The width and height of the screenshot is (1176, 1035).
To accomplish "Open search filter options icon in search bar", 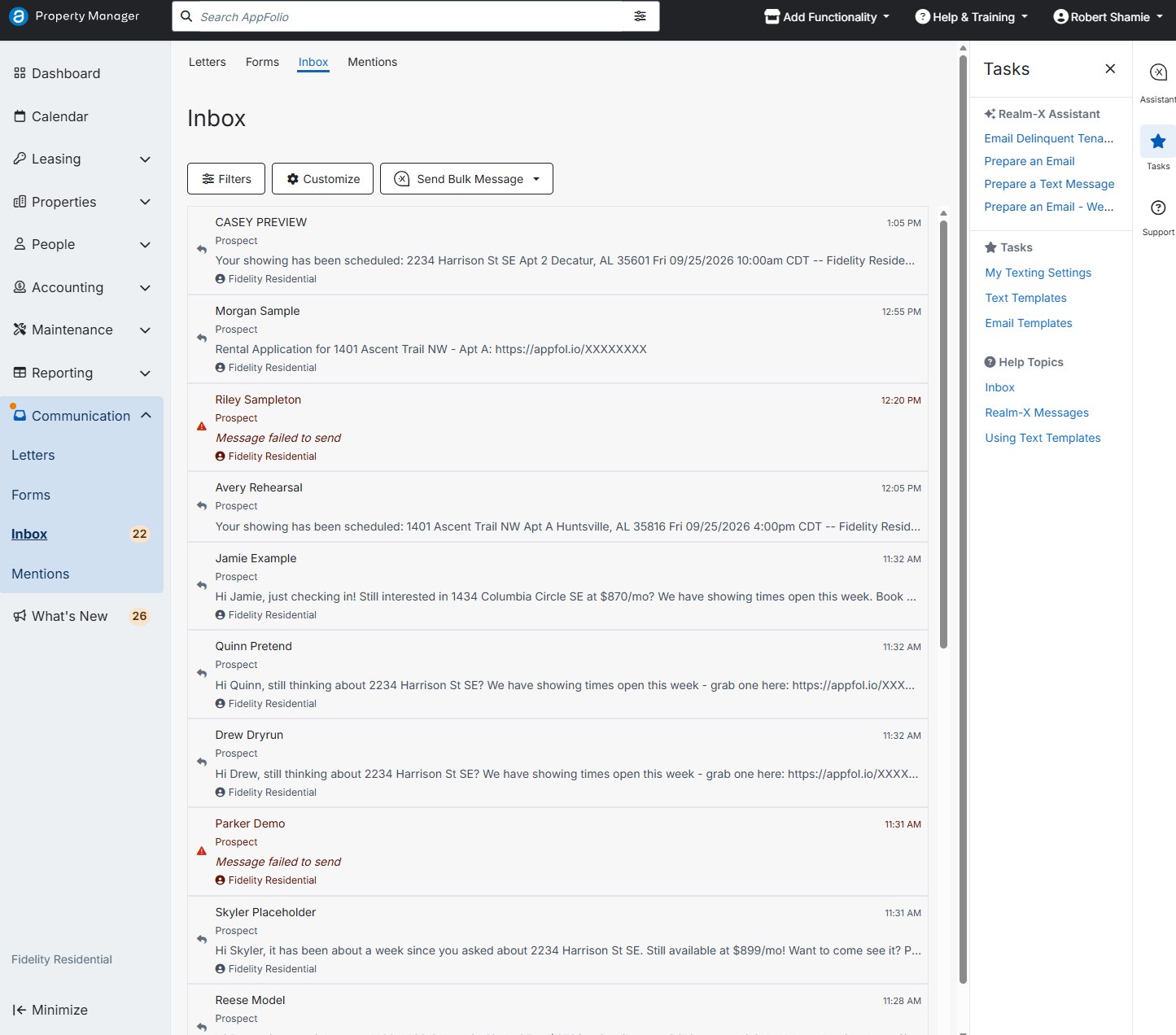I will point(640,16).
